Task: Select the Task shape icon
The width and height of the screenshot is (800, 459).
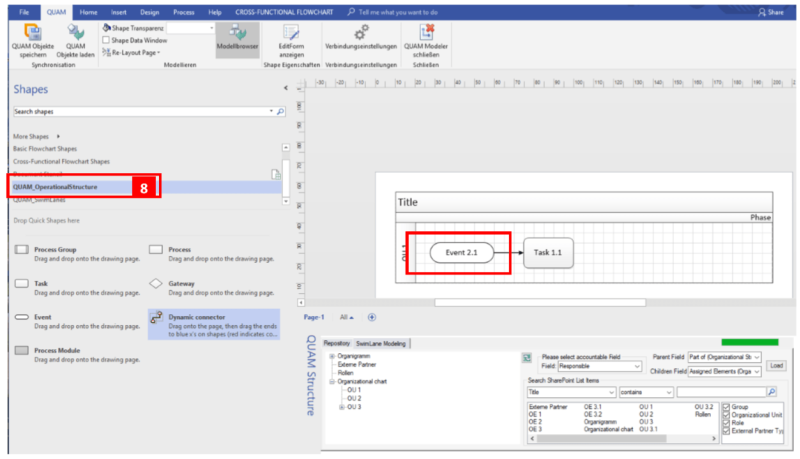Action: [21, 284]
